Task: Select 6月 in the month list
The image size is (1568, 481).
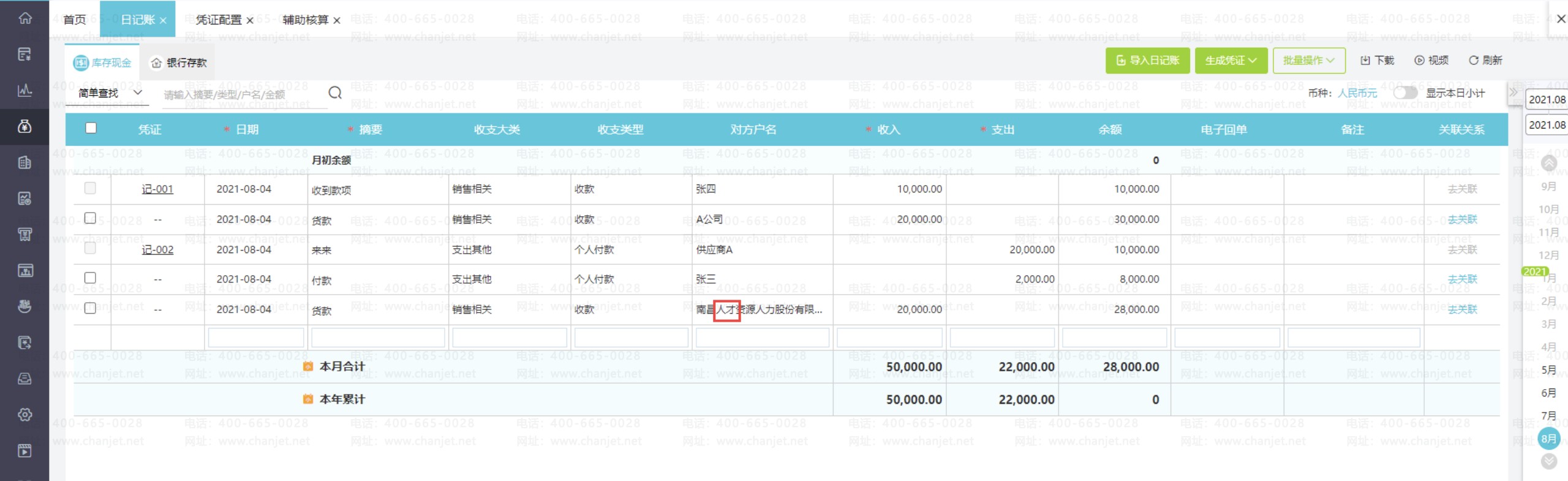Action: tap(1549, 393)
